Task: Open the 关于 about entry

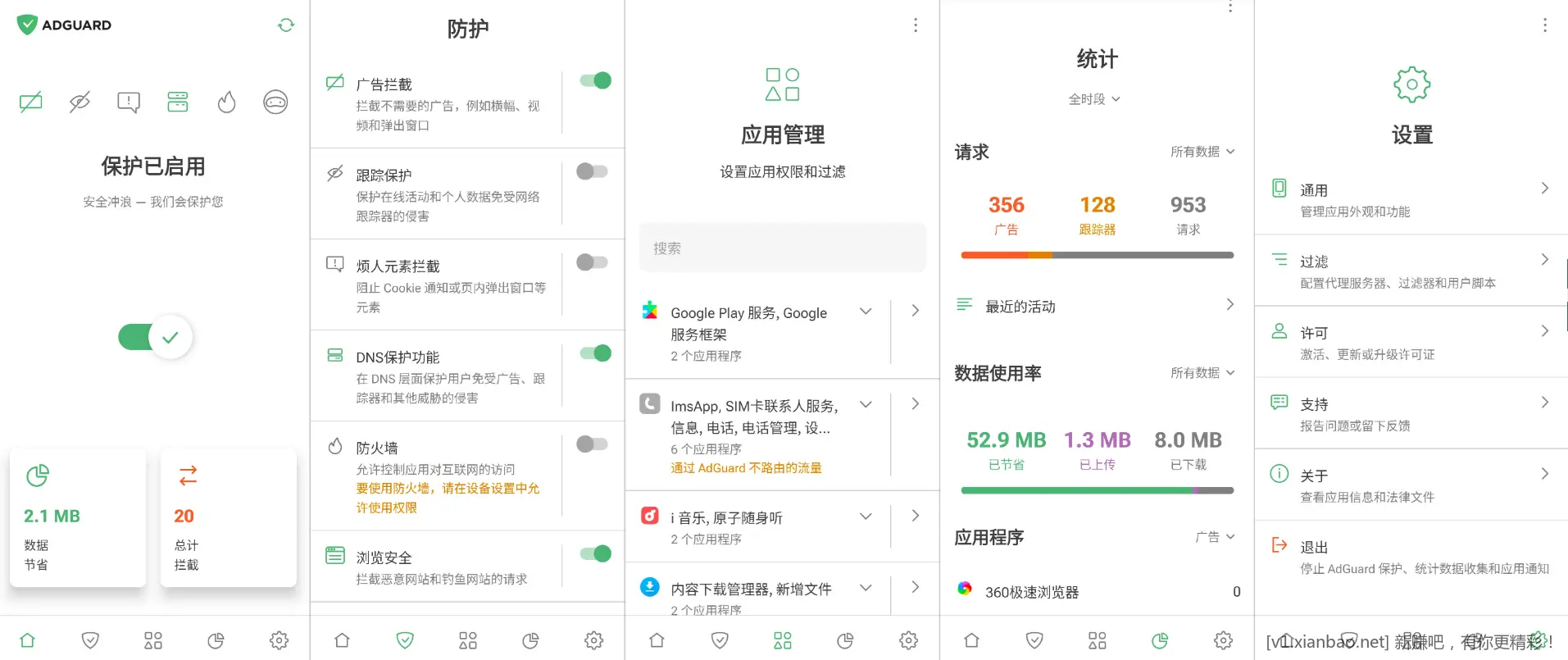Action: pos(1411,485)
